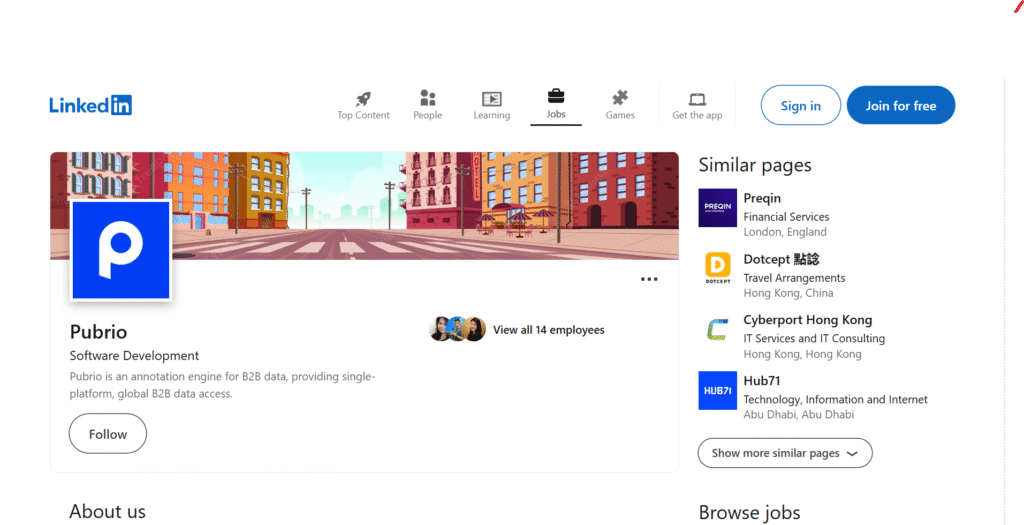Image resolution: width=1024 pixels, height=525 pixels.
Task: Click Technology, Information and Internet text
Action: [x=835, y=400]
